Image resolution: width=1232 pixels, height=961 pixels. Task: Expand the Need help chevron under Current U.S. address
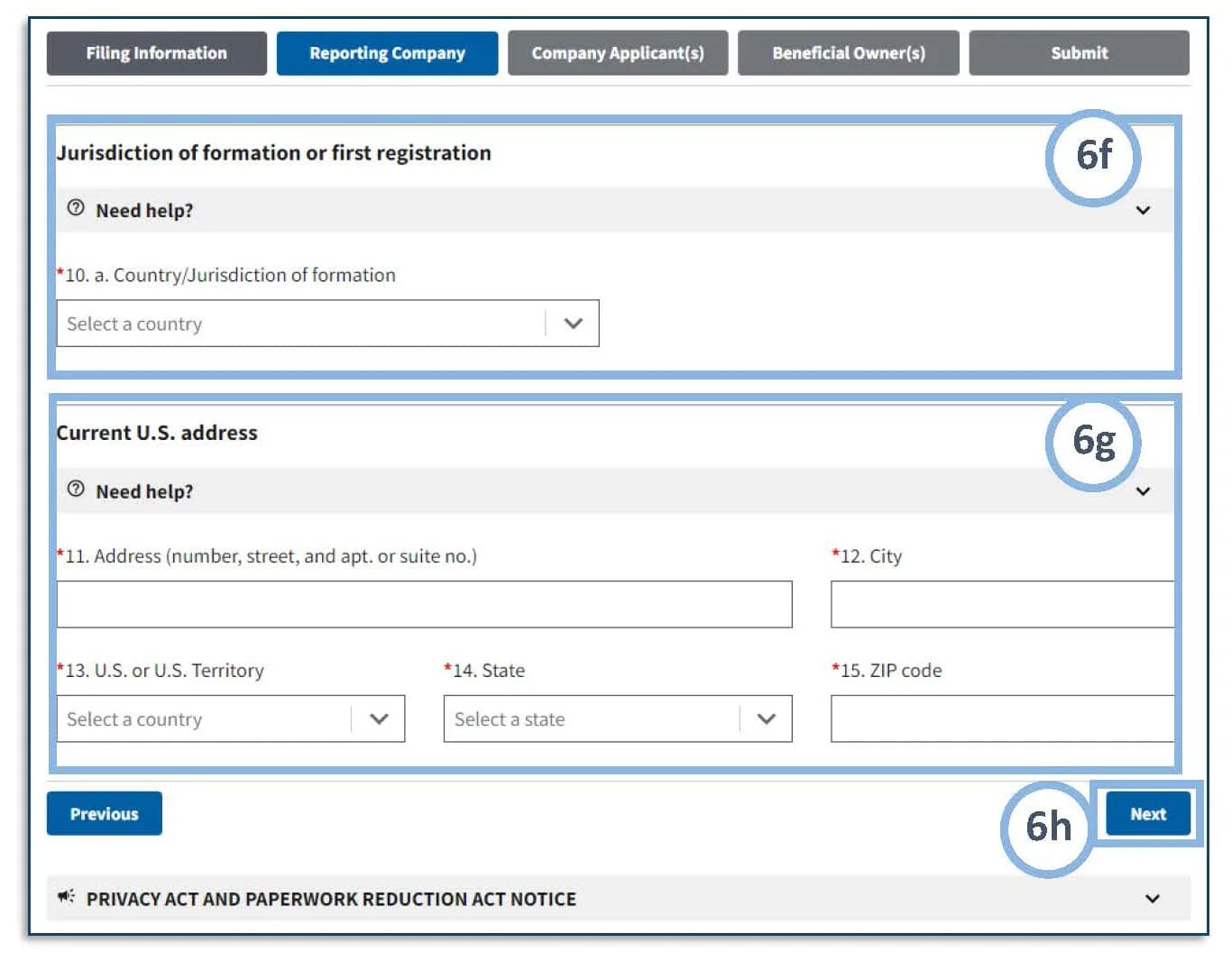[x=1143, y=491]
